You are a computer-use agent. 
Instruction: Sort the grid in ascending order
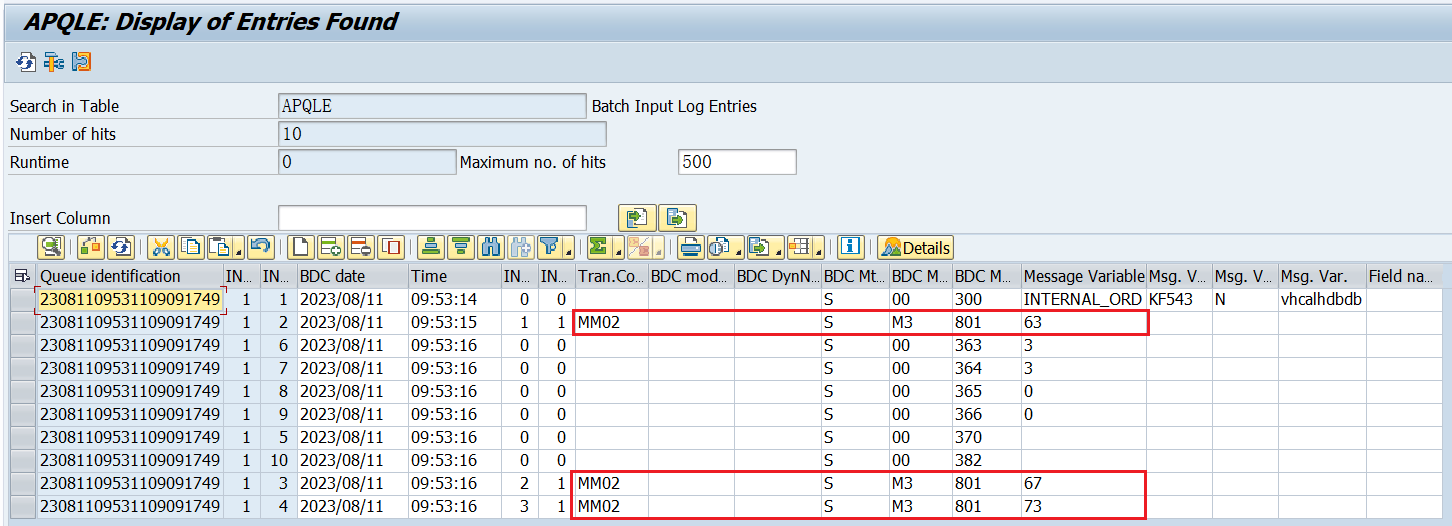point(431,247)
